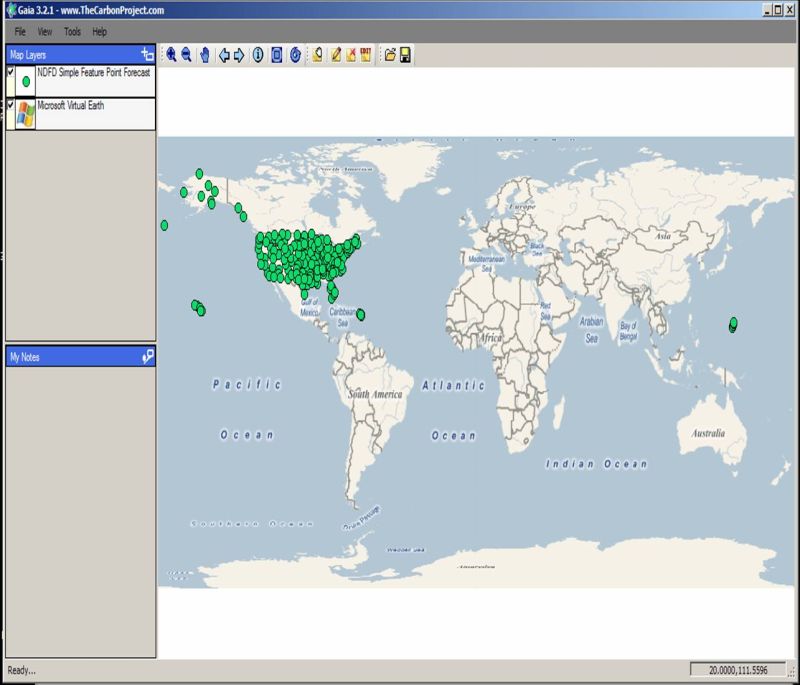The height and width of the screenshot is (685, 800).
Task: Click the My Notes panel title
Action: 24,357
